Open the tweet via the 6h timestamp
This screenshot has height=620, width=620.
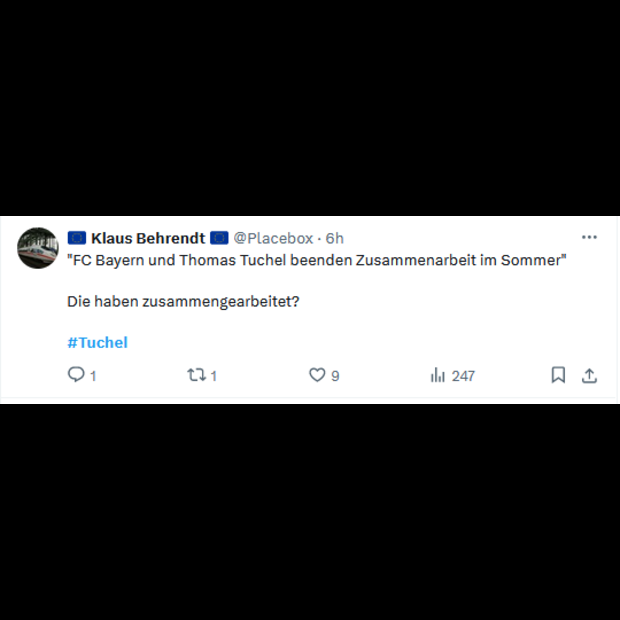pyautogui.click(x=335, y=238)
